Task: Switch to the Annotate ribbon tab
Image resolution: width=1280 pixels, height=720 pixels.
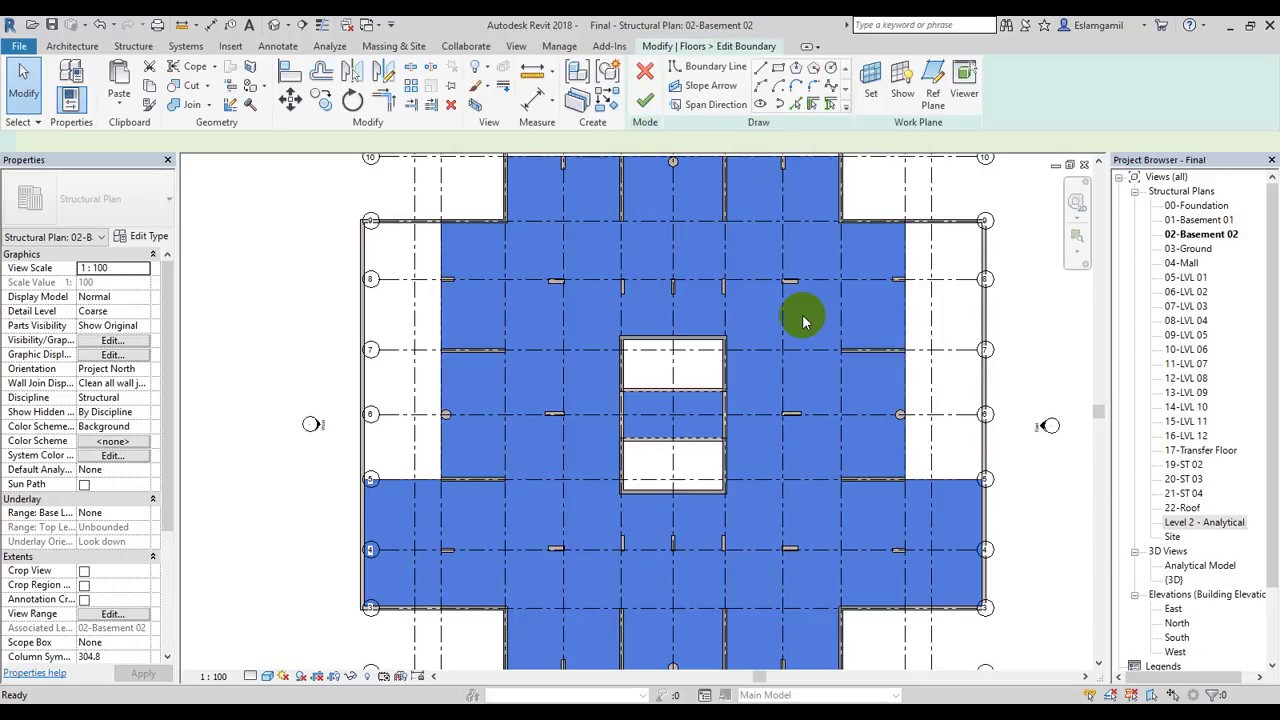Action: click(277, 46)
